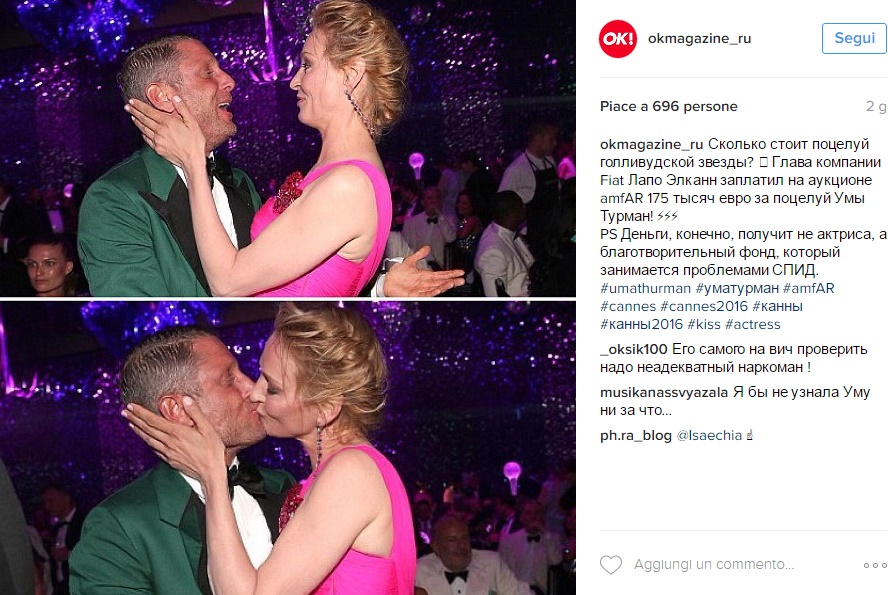The height and width of the screenshot is (595, 888).
Task: Click the bottom kiss photo
Action: (x=288, y=448)
